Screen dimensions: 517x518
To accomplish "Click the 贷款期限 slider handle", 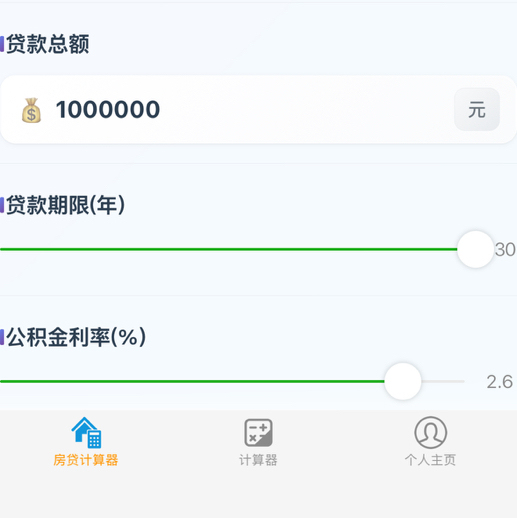I will [x=475, y=249].
